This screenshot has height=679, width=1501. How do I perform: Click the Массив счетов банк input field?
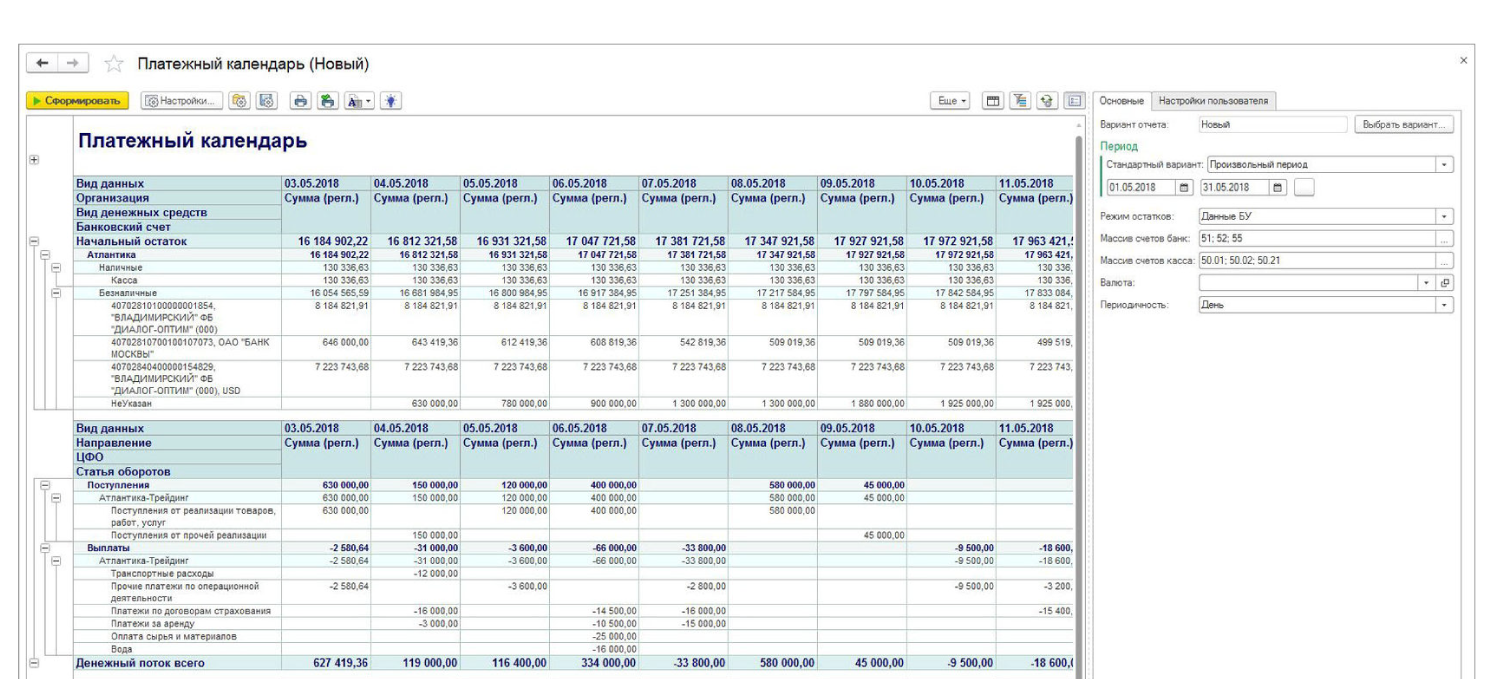click(1316, 238)
